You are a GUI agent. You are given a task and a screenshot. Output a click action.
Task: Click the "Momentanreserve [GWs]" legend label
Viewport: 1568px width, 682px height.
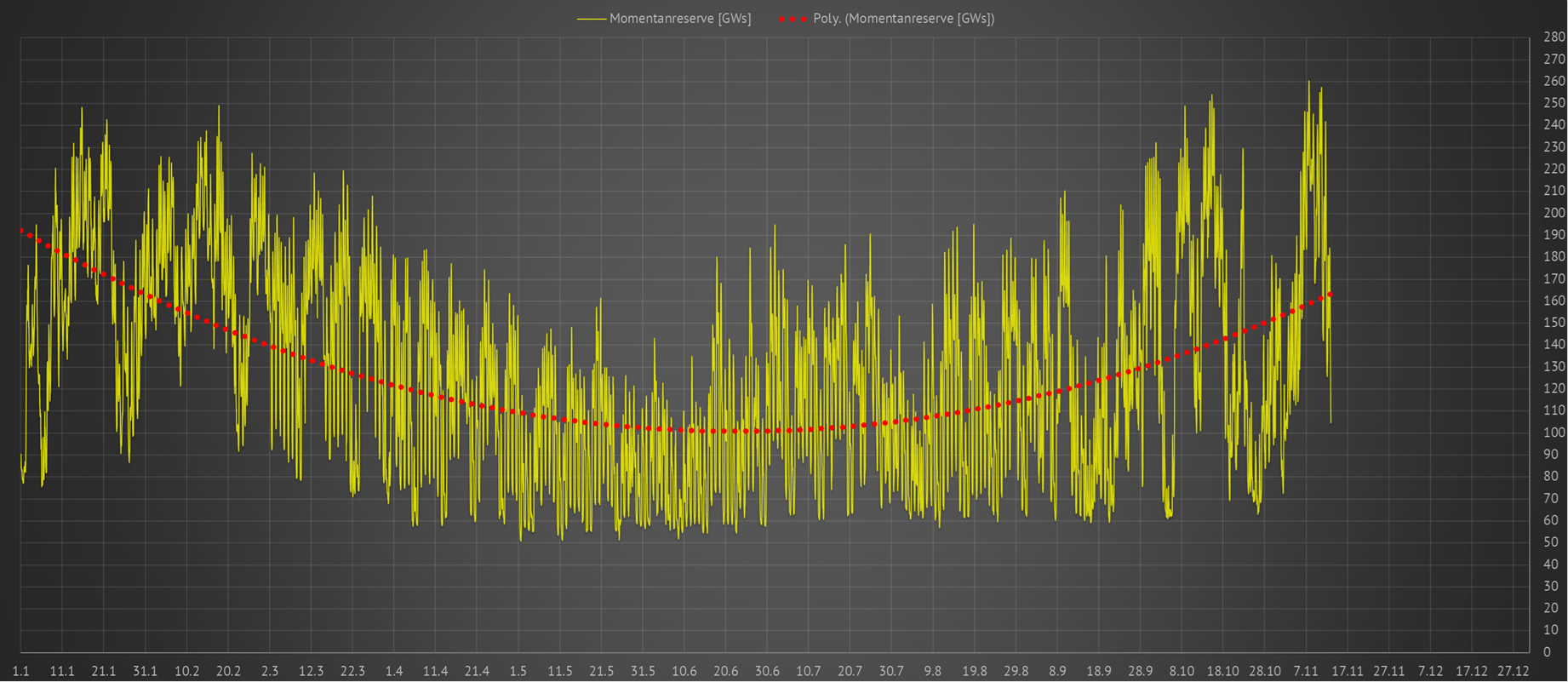click(679, 19)
